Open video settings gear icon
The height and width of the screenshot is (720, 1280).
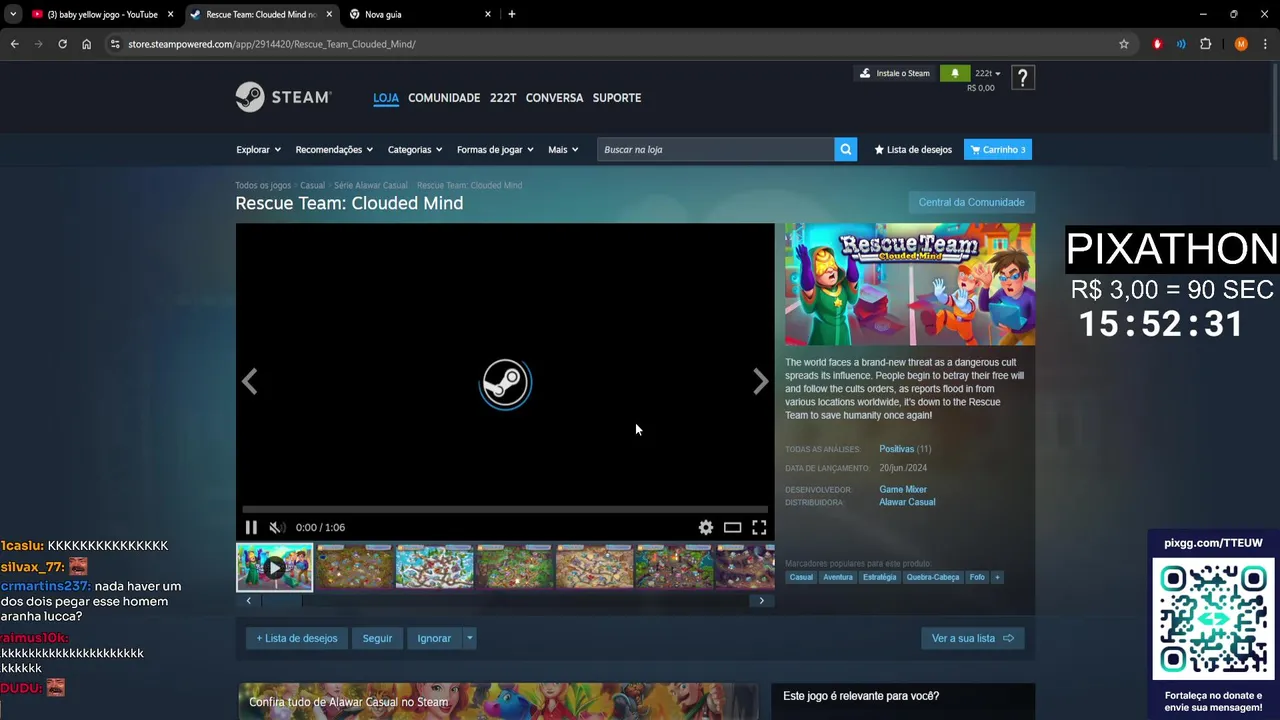[706, 527]
